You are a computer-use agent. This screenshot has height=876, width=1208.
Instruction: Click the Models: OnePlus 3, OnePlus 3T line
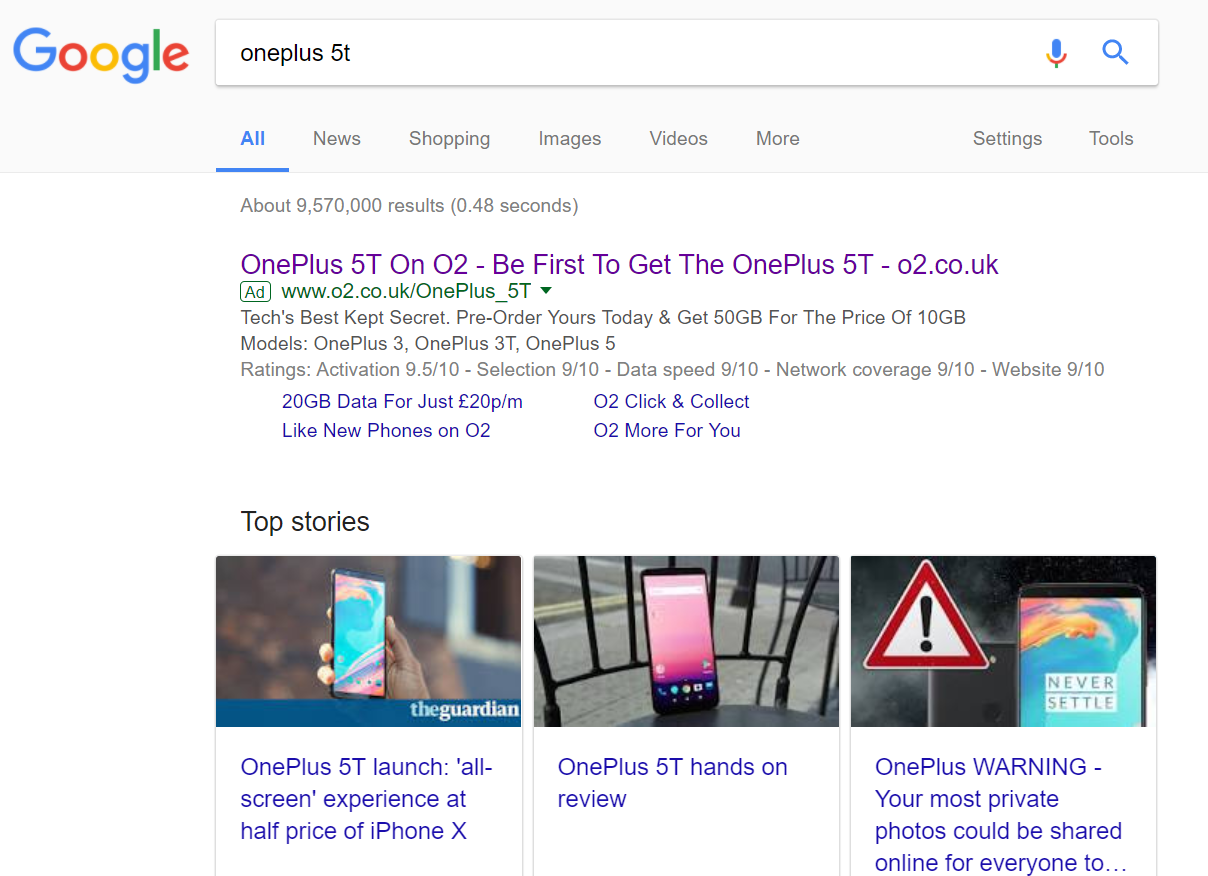[428, 344]
